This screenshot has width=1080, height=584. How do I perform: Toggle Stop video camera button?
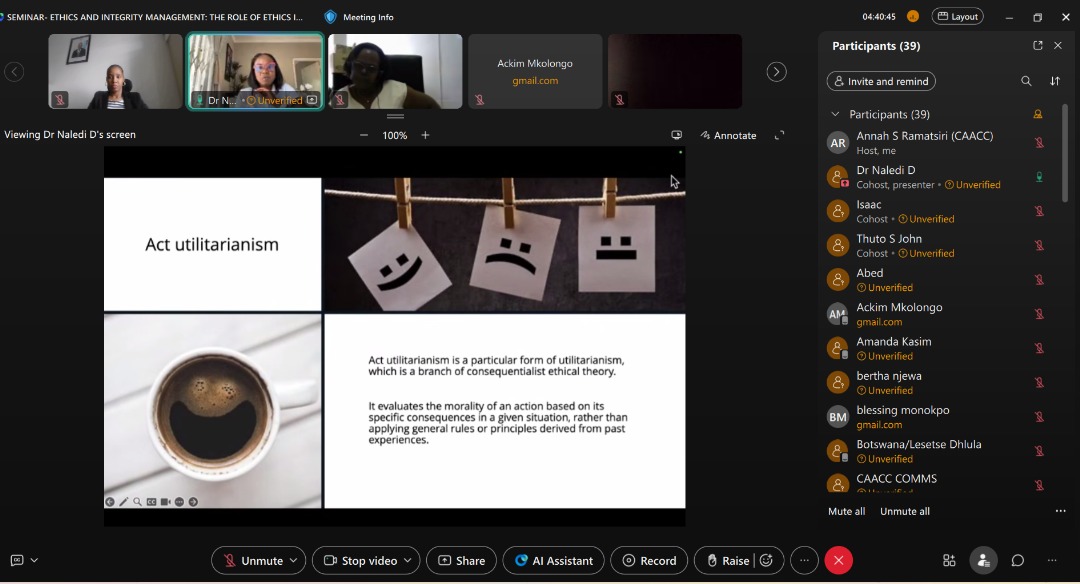[x=359, y=561]
